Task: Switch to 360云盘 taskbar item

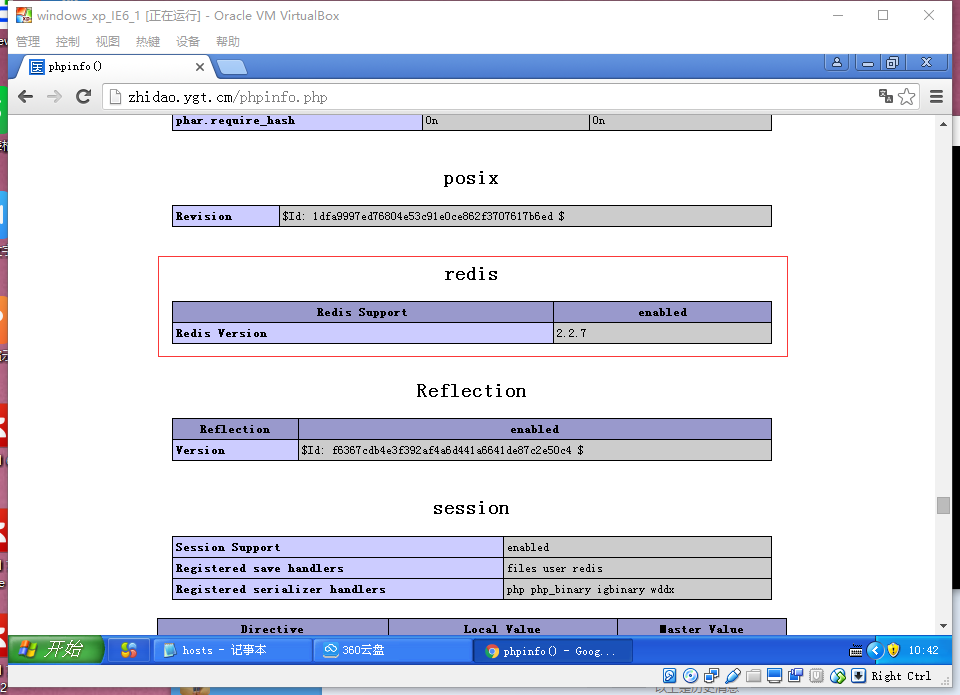Action: tap(392, 650)
